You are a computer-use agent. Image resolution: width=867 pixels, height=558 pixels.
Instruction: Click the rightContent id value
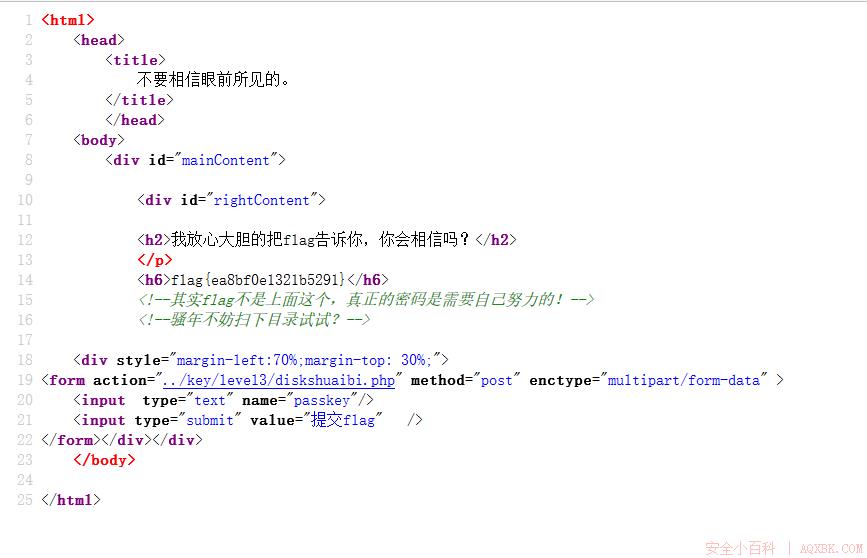click(x=262, y=200)
